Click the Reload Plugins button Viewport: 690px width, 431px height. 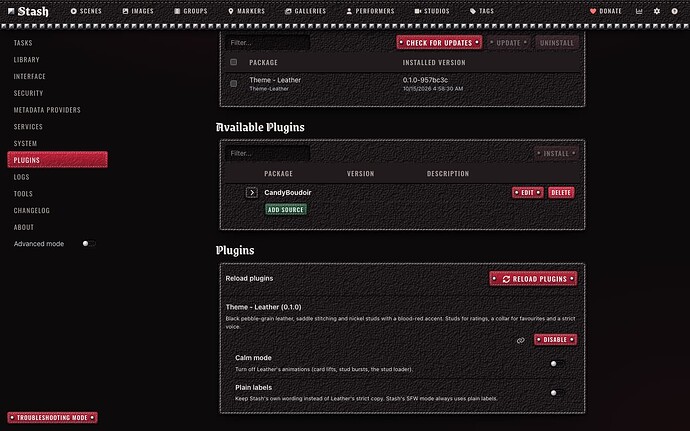533,279
